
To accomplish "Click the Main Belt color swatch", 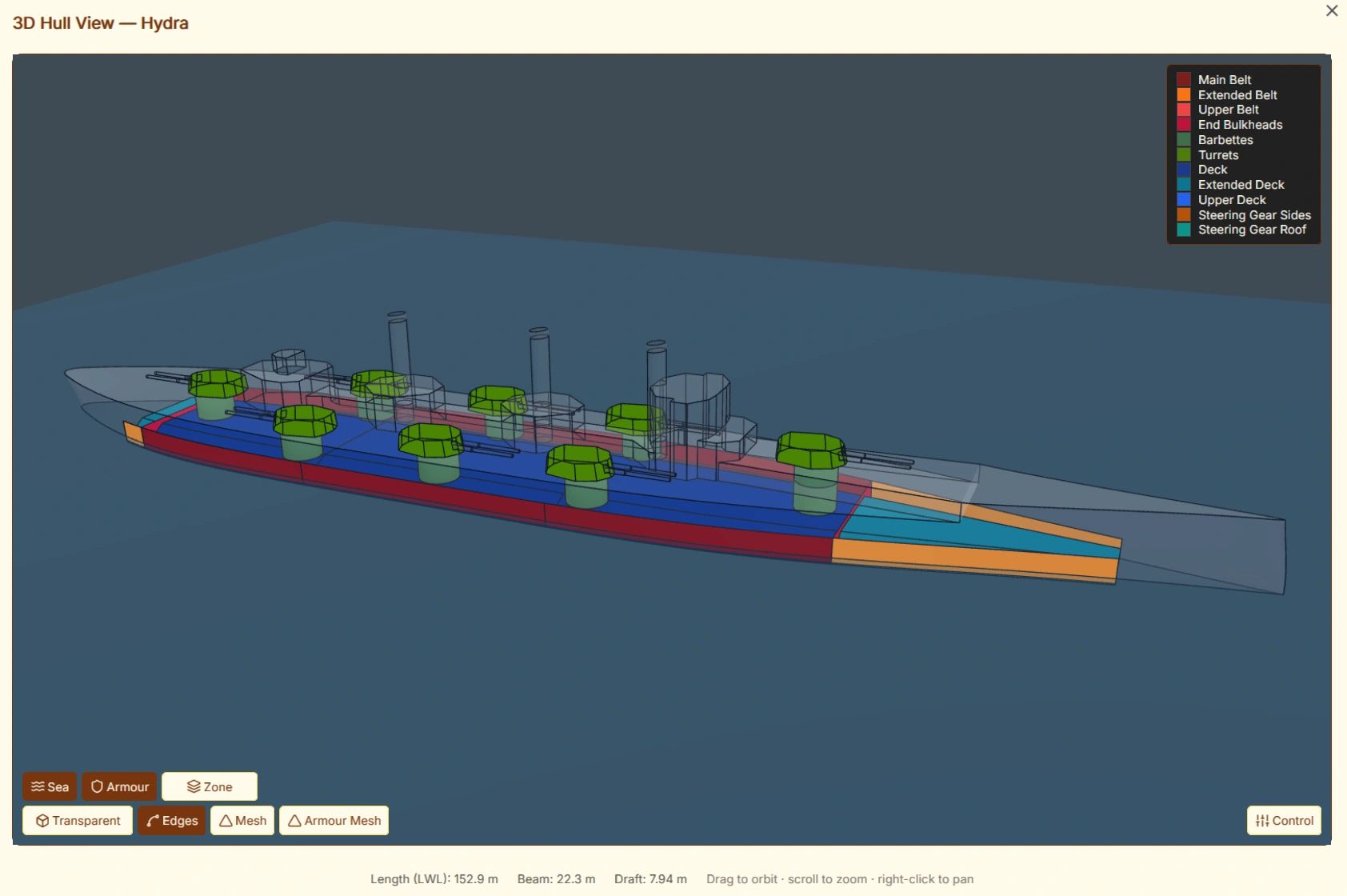I will tap(1184, 79).
